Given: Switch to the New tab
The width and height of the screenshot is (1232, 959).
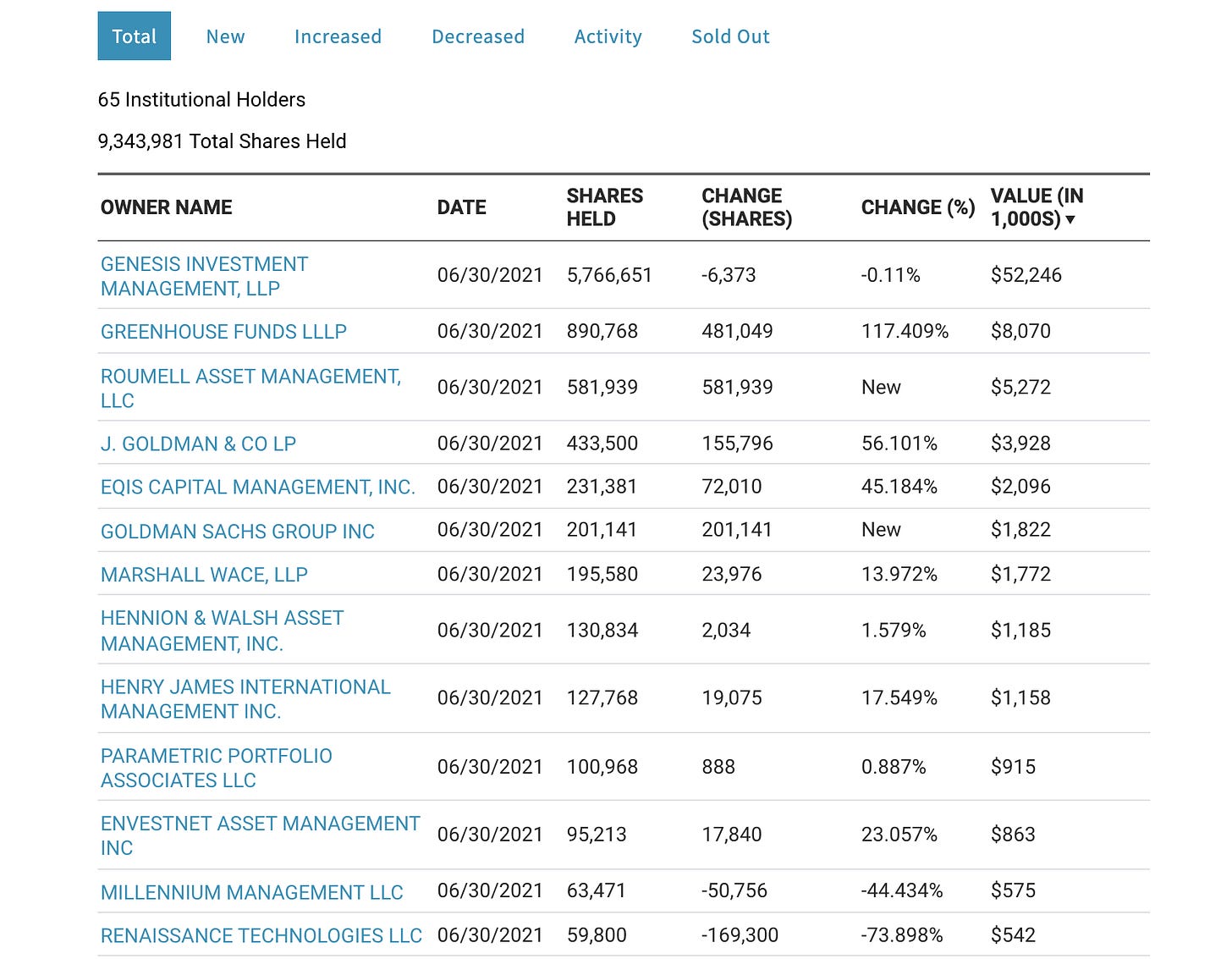Looking at the screenshot, I should point(225,36).
